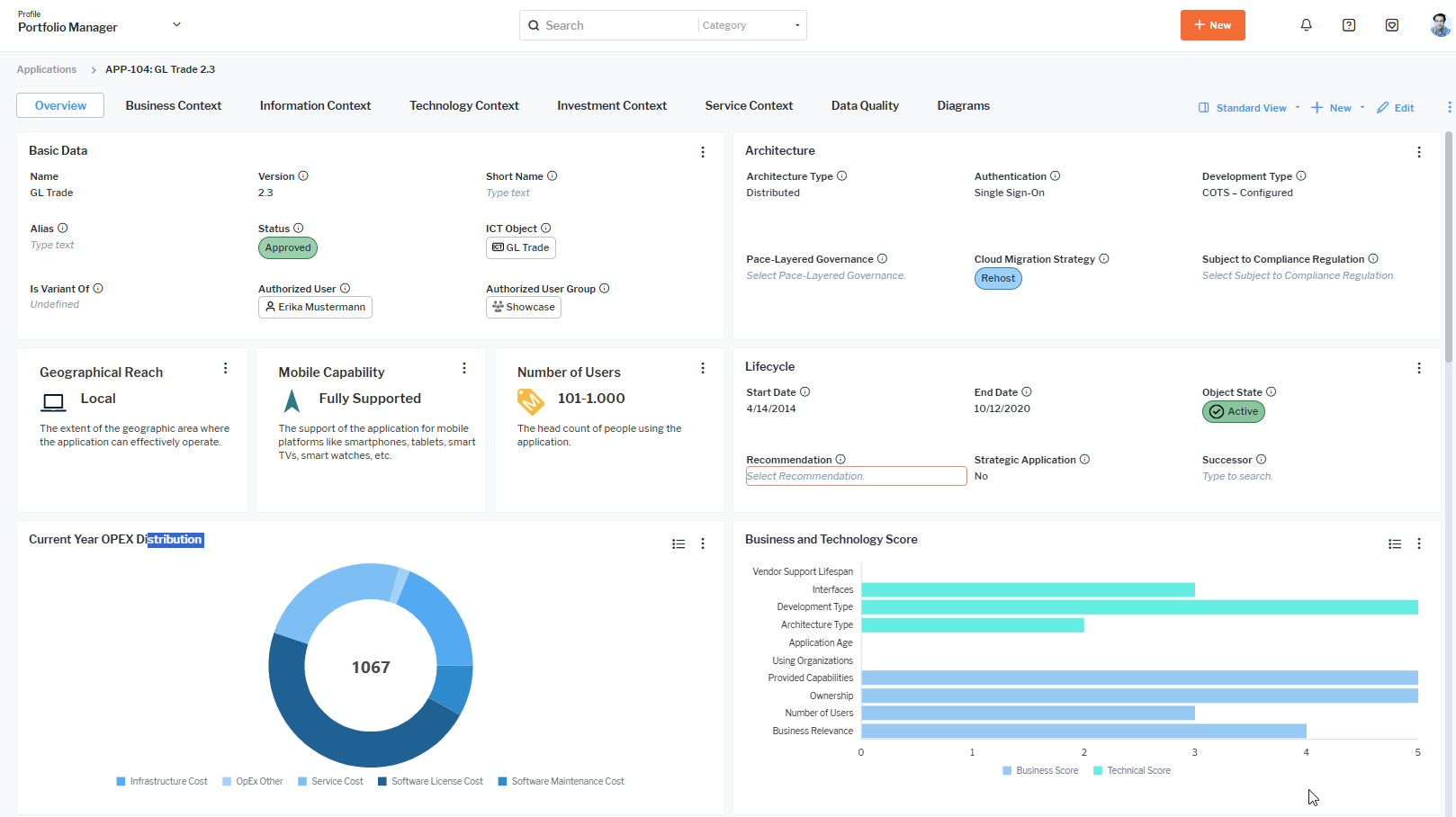The image size is (1456, 817).
Task: Click the orange New button
Action: pyautogui.click(x=1212, y=24)
